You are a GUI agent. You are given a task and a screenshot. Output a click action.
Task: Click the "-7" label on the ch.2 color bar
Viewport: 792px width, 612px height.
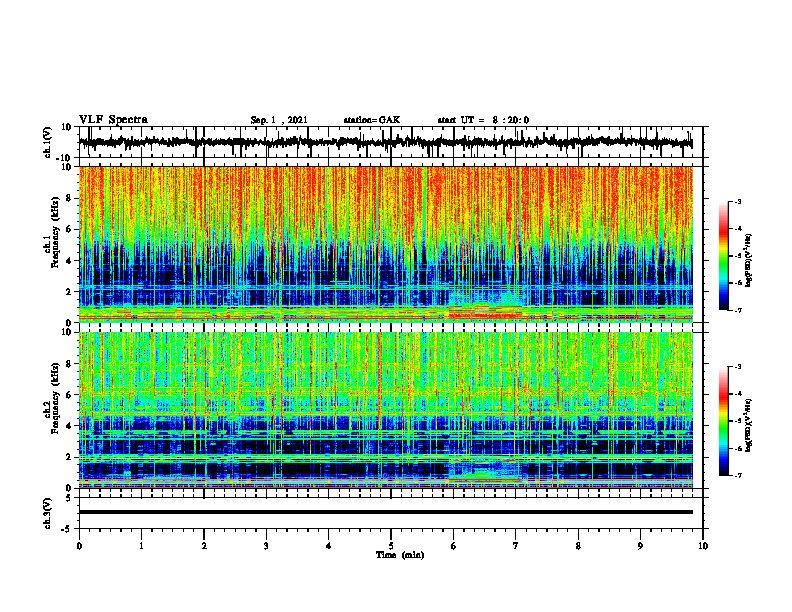pyautogui.click(x=737, y=475)
